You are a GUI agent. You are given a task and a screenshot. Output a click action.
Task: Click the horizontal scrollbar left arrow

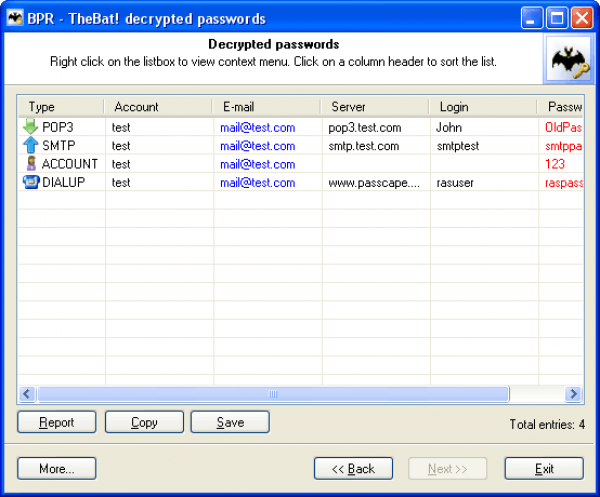[27, 394]
